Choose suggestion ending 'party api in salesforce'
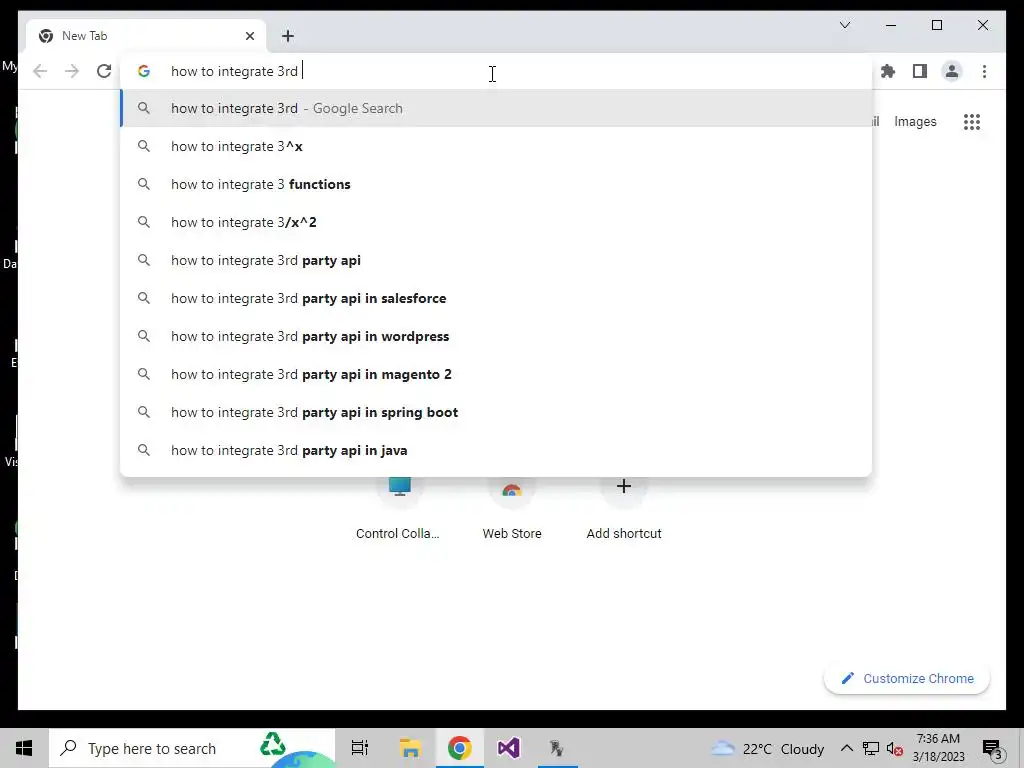This screenshot has height=768, width=1024. tap(496, 298)
